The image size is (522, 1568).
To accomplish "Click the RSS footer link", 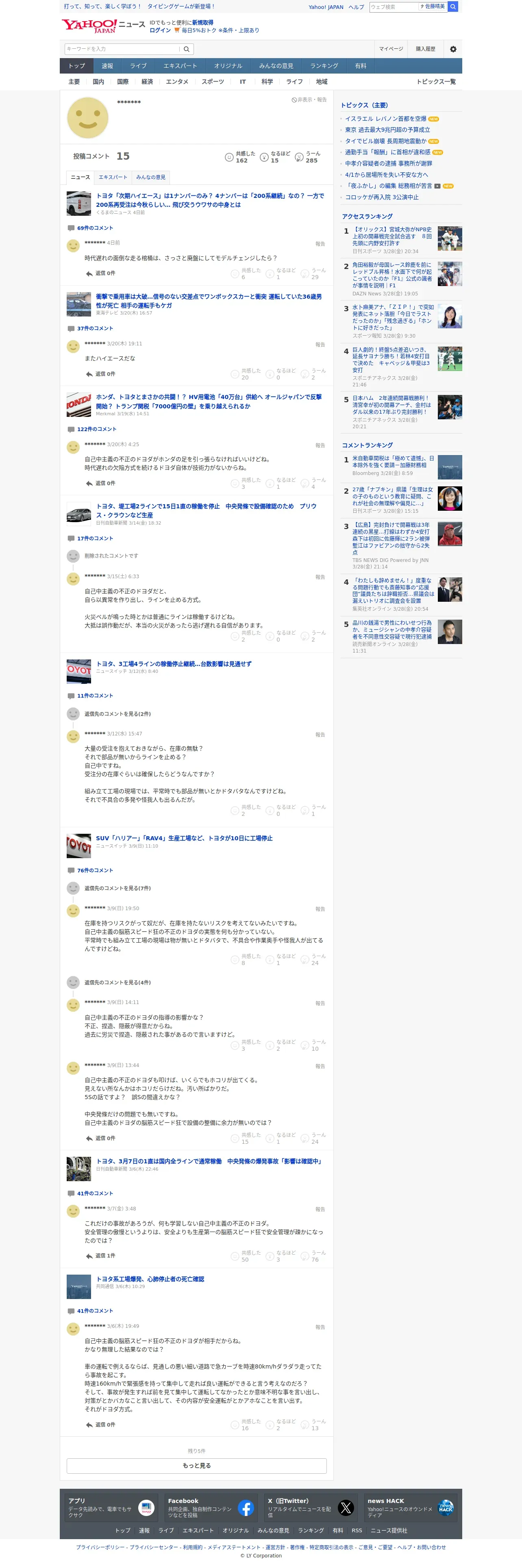I will 357,1531.
